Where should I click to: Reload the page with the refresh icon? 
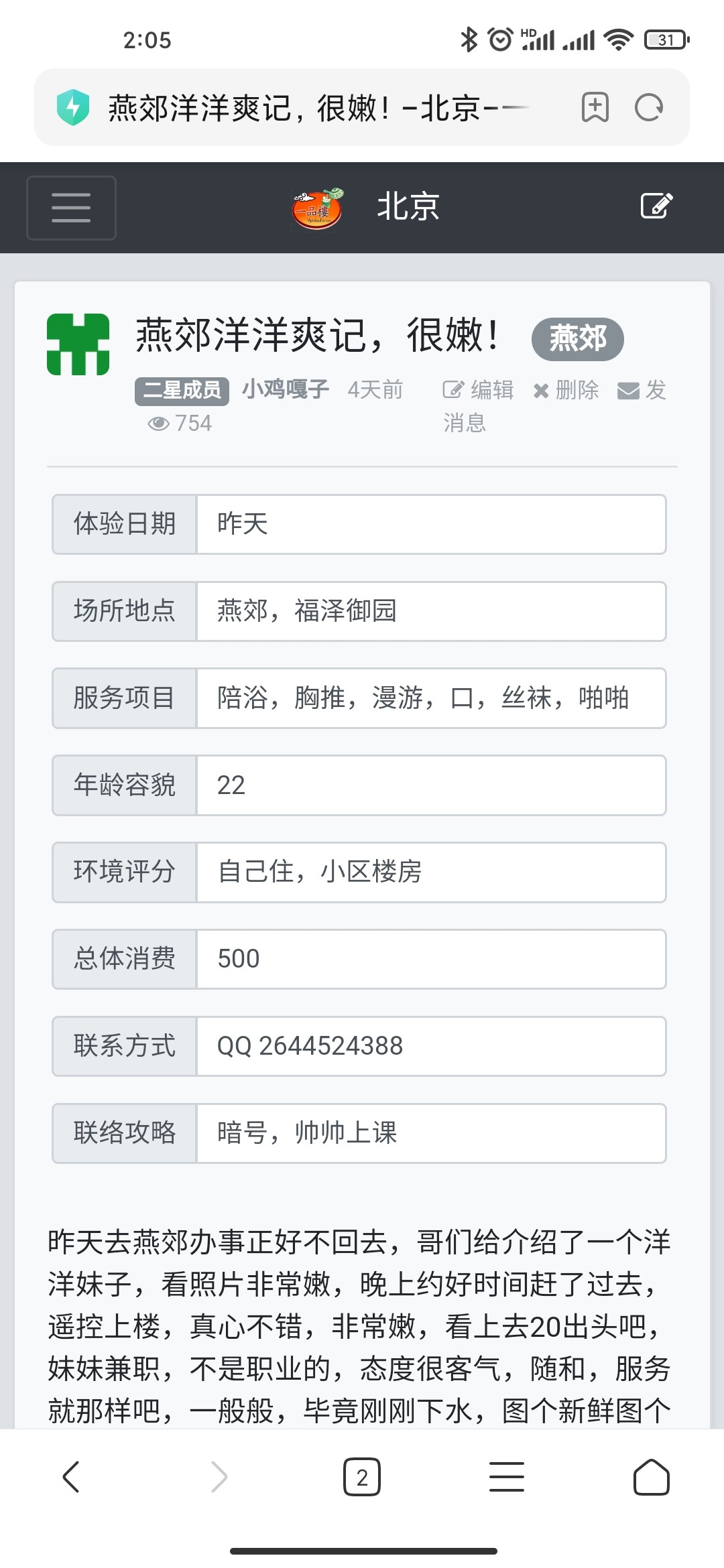point(648,107)
